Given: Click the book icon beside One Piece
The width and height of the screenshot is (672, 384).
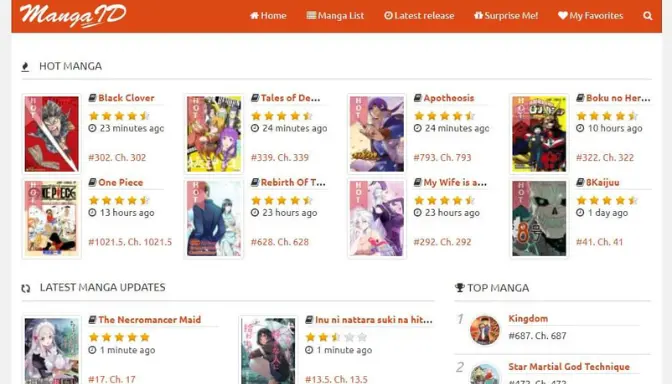Looking at the screenshot, I should 92,182.
